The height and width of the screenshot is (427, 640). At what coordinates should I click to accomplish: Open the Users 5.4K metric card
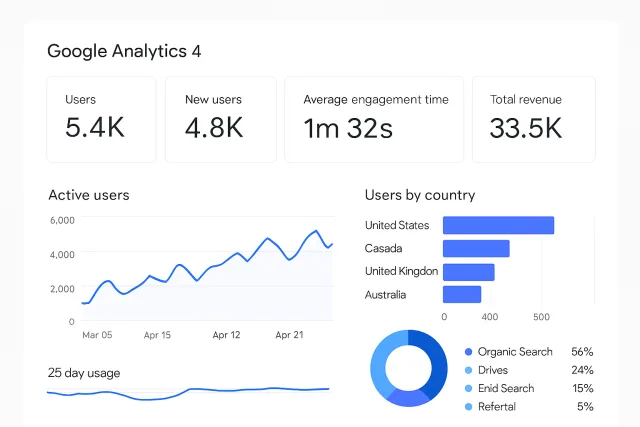pos(101,119)
